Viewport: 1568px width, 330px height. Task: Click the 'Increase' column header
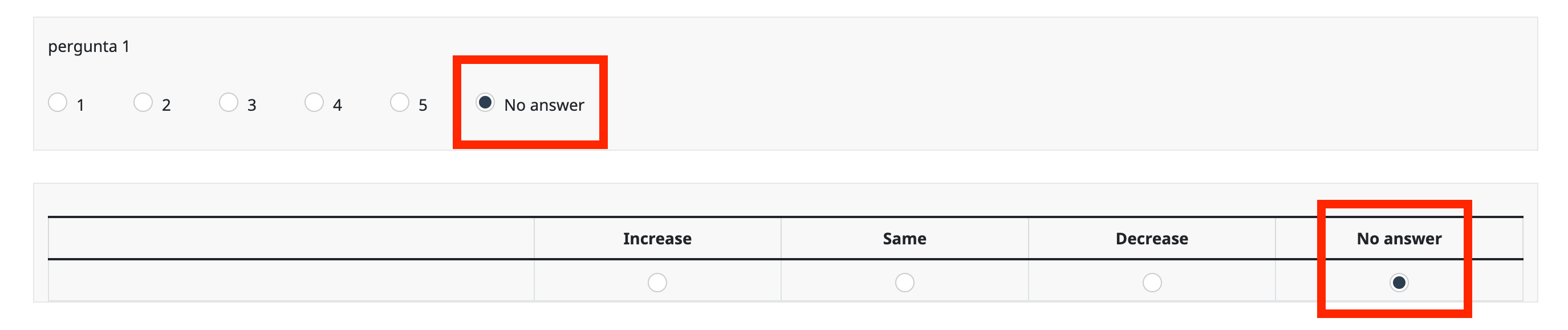(x=657, y=239)
